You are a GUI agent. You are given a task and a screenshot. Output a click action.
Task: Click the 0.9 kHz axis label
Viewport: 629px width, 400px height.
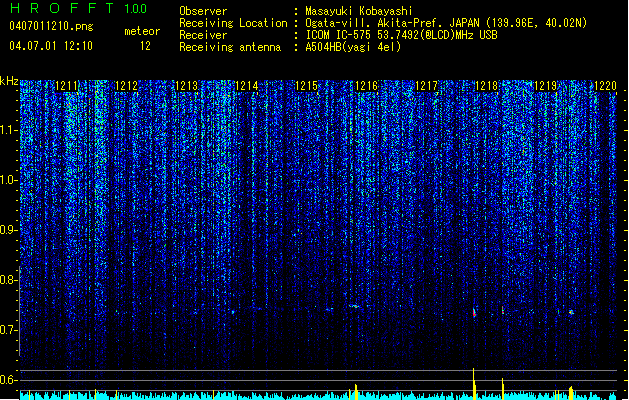9,230
